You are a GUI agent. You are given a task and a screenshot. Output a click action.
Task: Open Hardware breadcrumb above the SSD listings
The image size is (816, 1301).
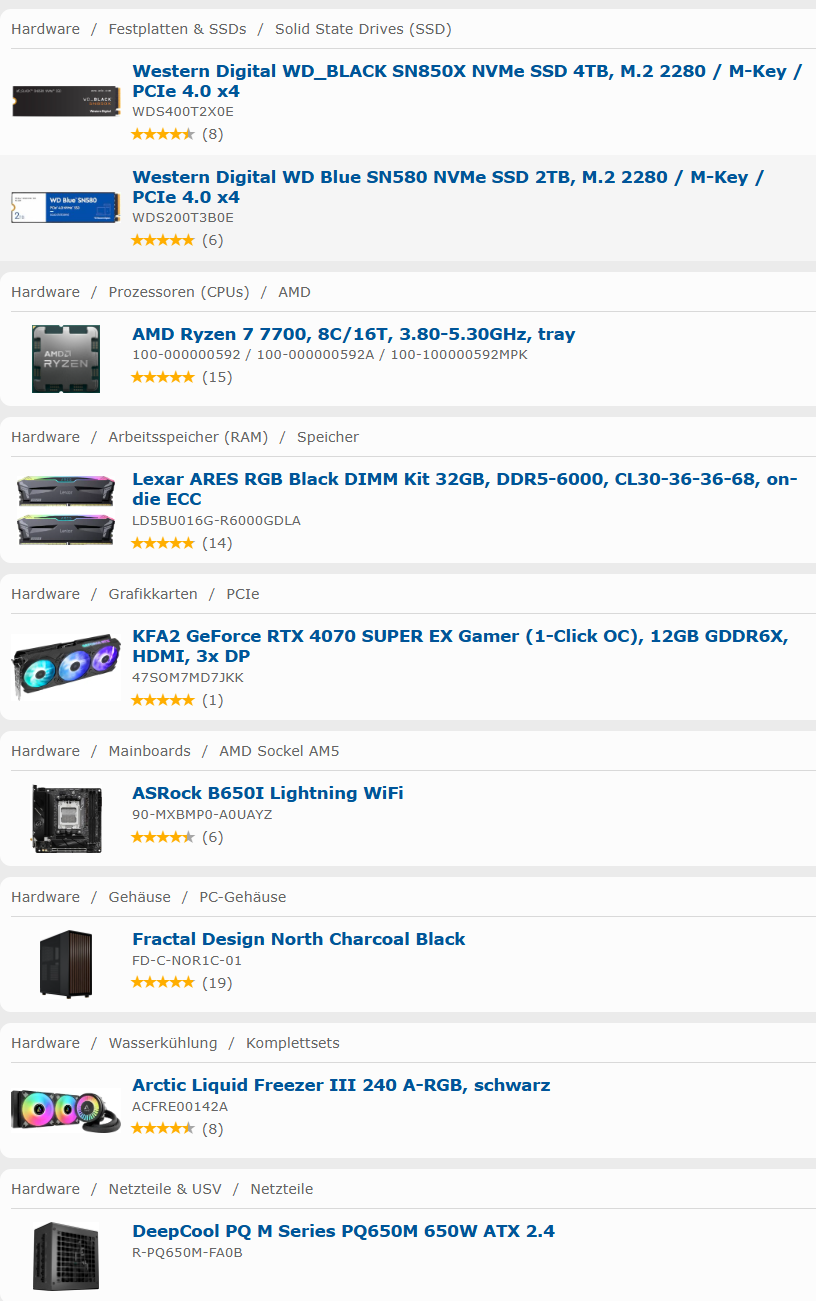(45, 29)
